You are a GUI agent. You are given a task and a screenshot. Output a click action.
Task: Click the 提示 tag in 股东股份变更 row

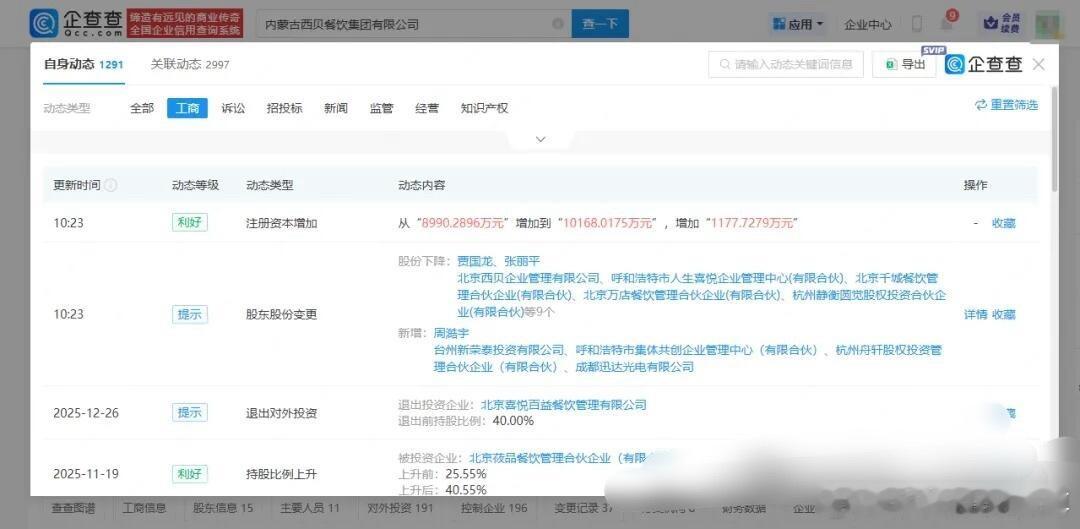pos(189,315)
